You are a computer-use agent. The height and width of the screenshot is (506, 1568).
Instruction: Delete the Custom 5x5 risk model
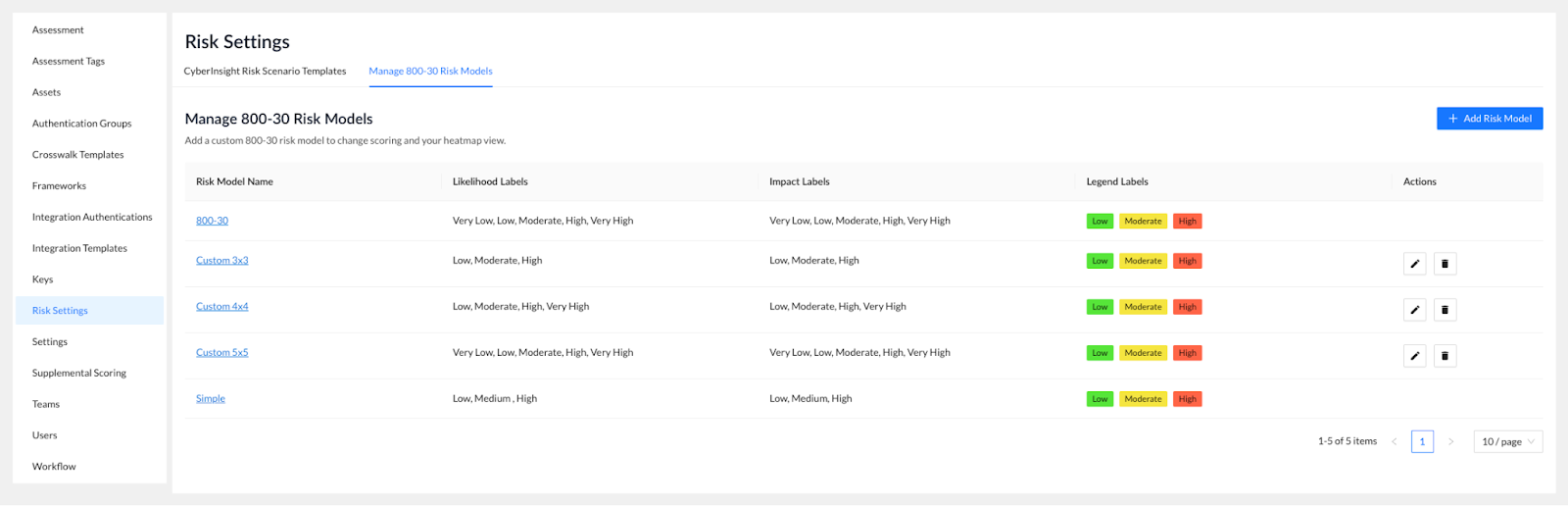click(x=1445, y=356)
